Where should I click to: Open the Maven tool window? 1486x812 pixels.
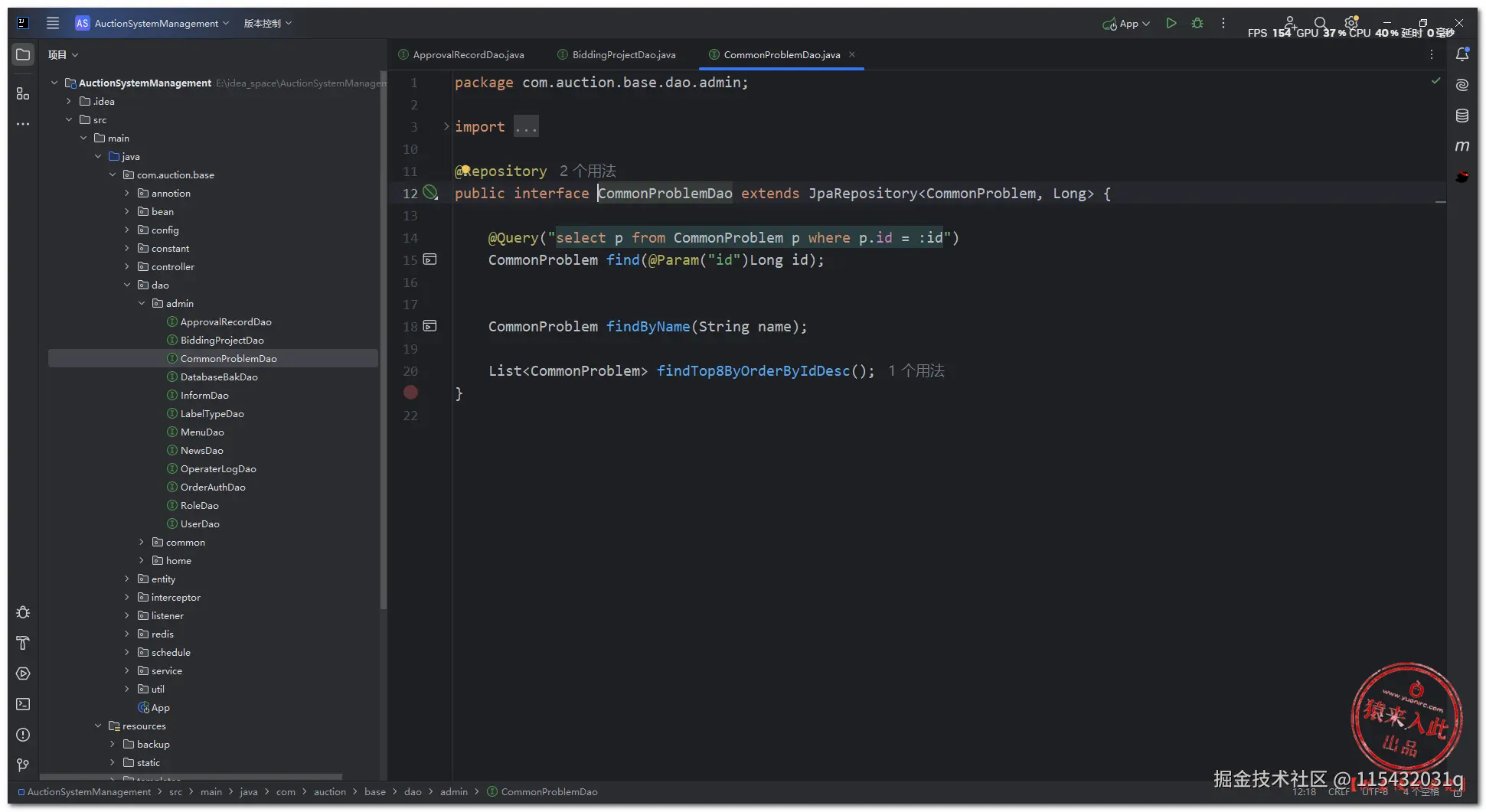pos(1462,146)
